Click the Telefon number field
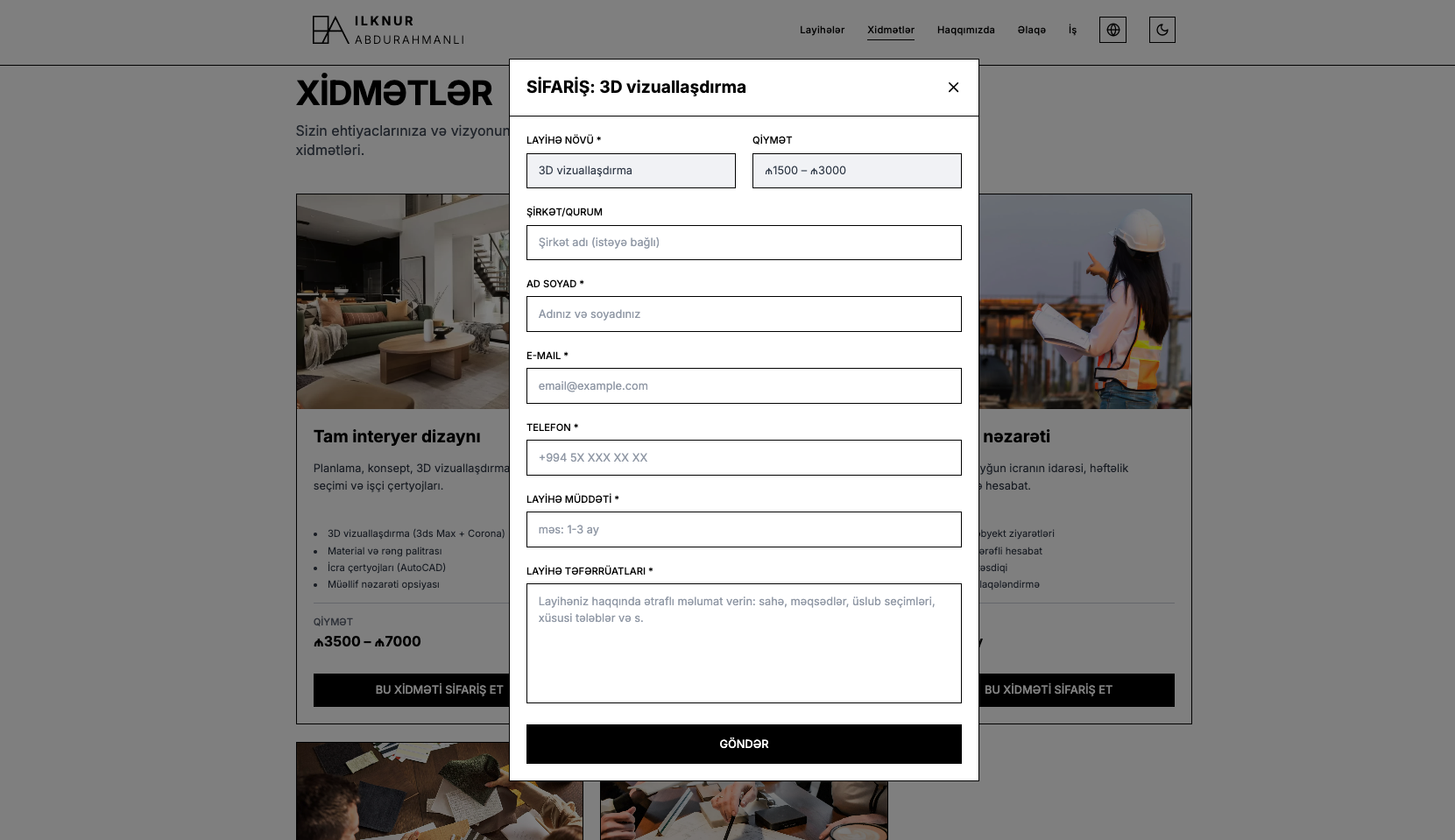Screen dimensions: 1455x840 tap(744, 458)
